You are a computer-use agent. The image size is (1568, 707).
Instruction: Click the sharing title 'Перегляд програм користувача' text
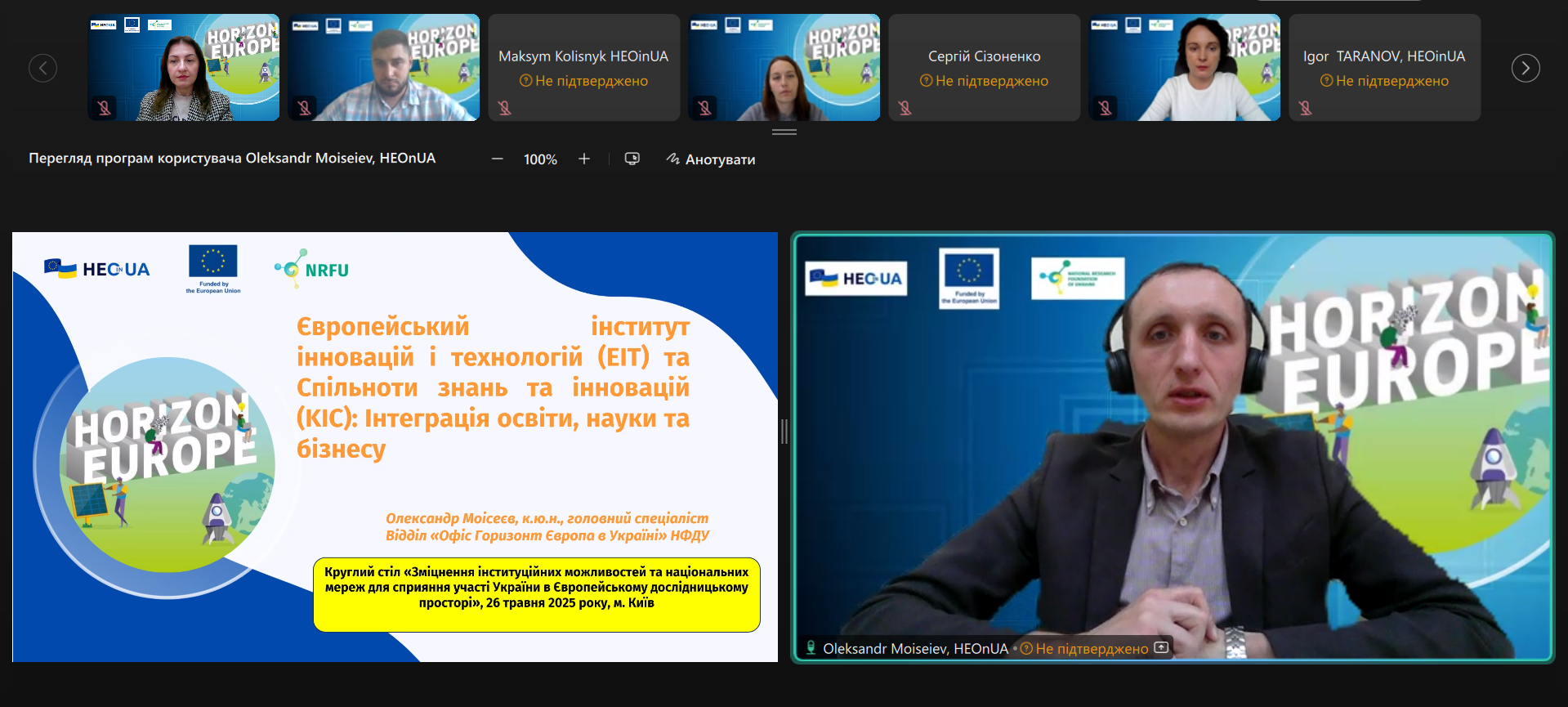tap(232, 159)
